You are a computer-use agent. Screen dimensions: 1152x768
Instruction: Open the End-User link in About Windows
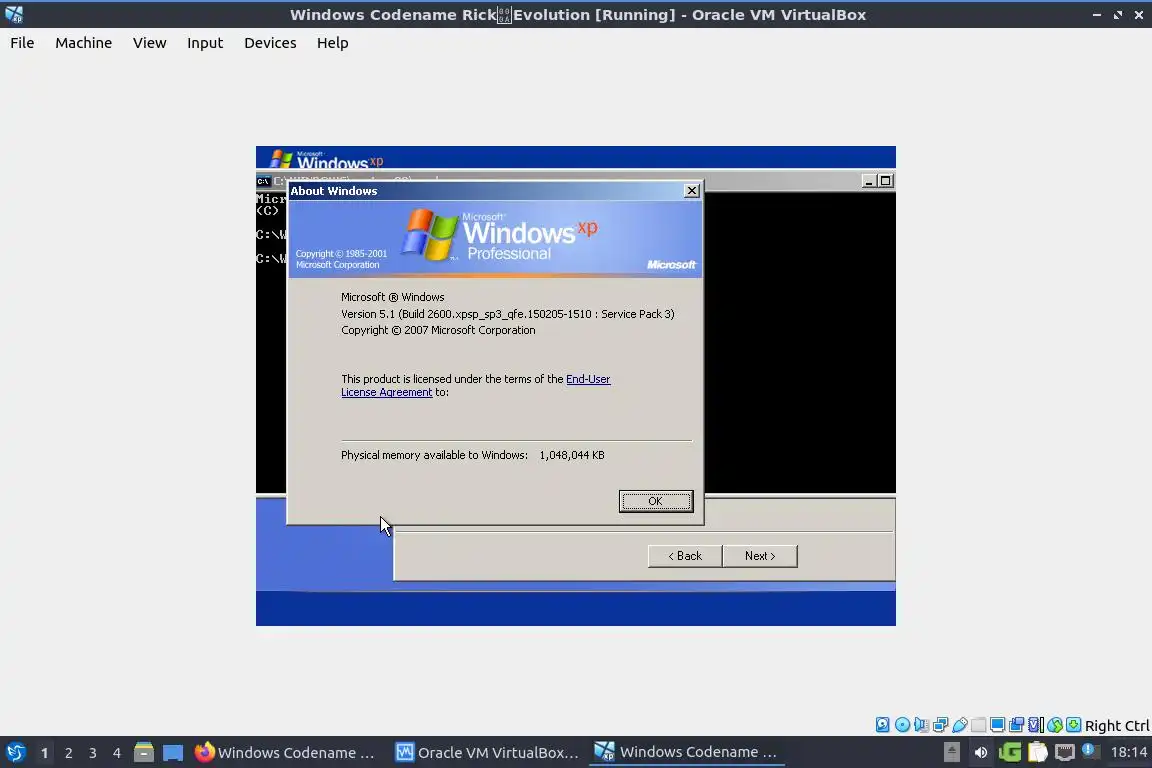588,379
